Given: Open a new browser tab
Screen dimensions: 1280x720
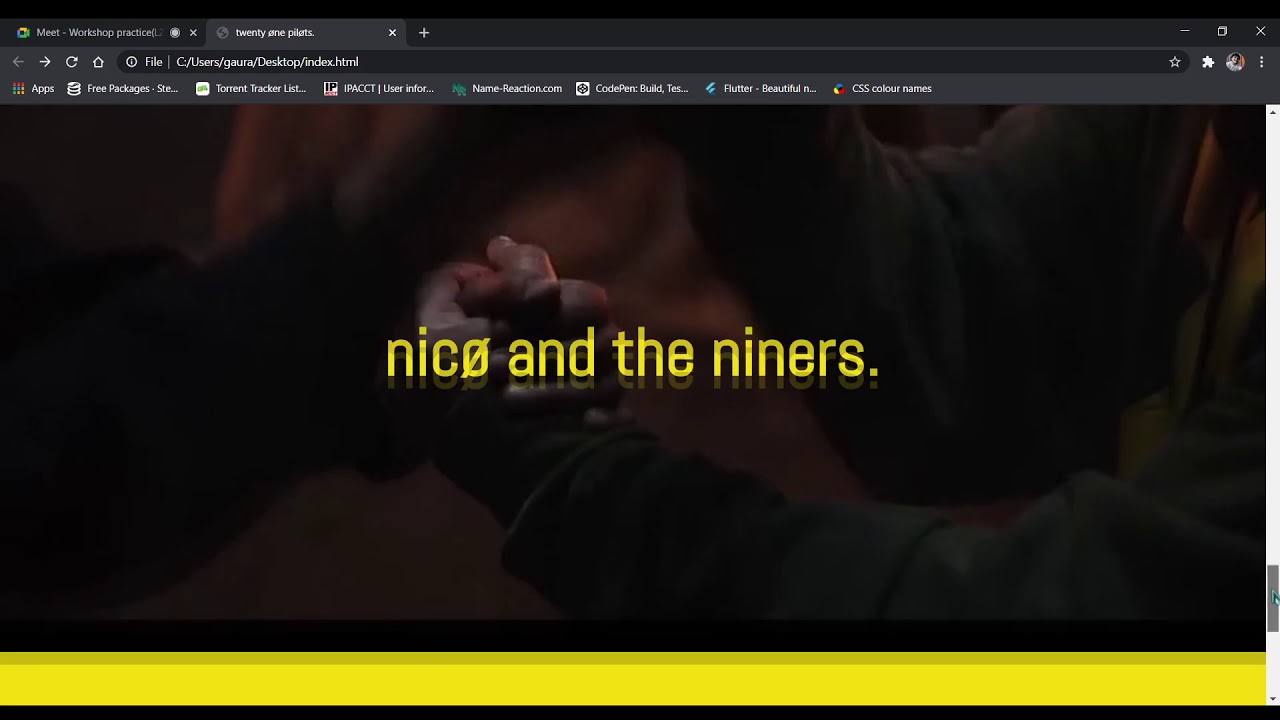Looking at the screenshot, I should tap(424, 32).
